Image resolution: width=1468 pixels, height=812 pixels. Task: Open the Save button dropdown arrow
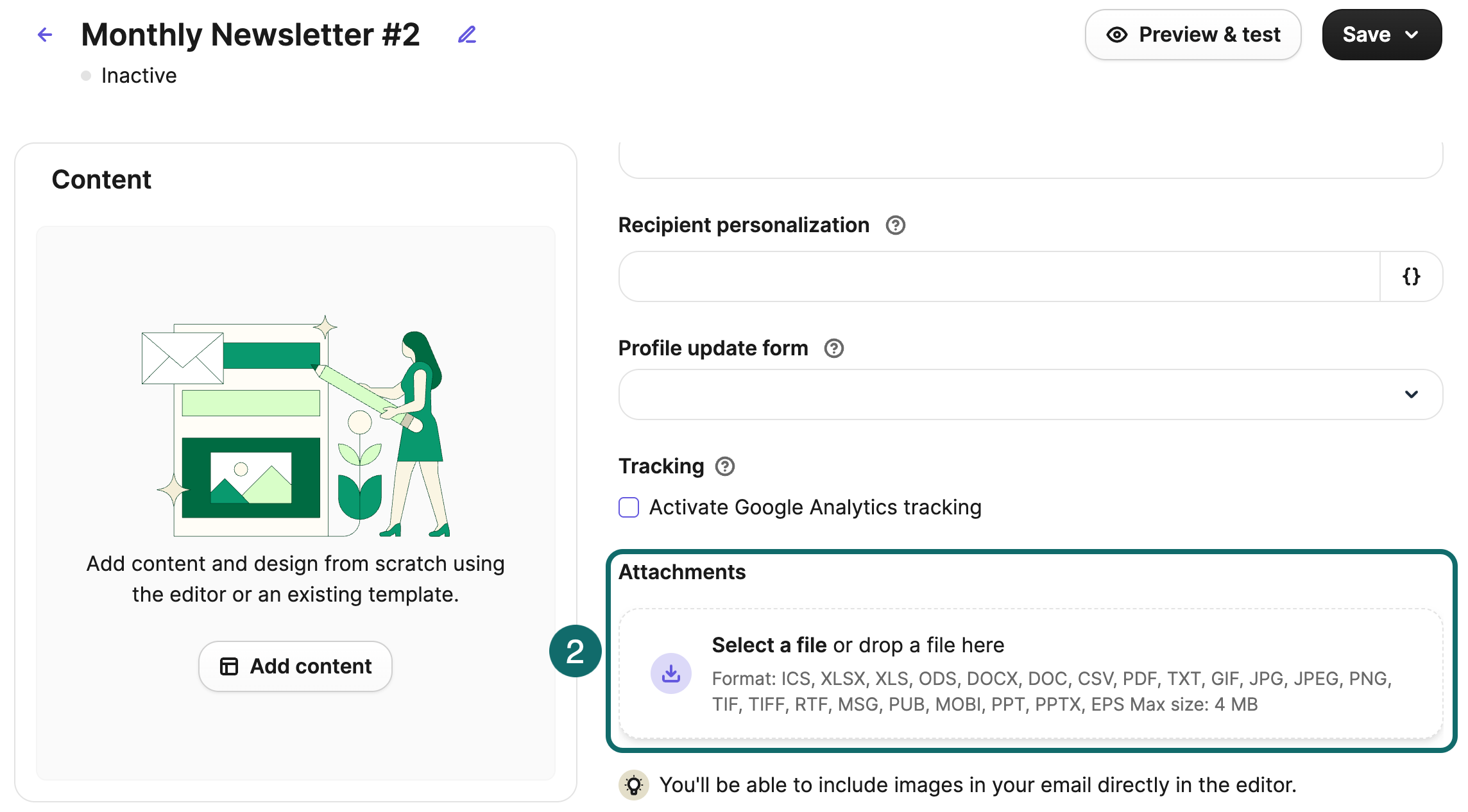click(x=1412, y=35)
